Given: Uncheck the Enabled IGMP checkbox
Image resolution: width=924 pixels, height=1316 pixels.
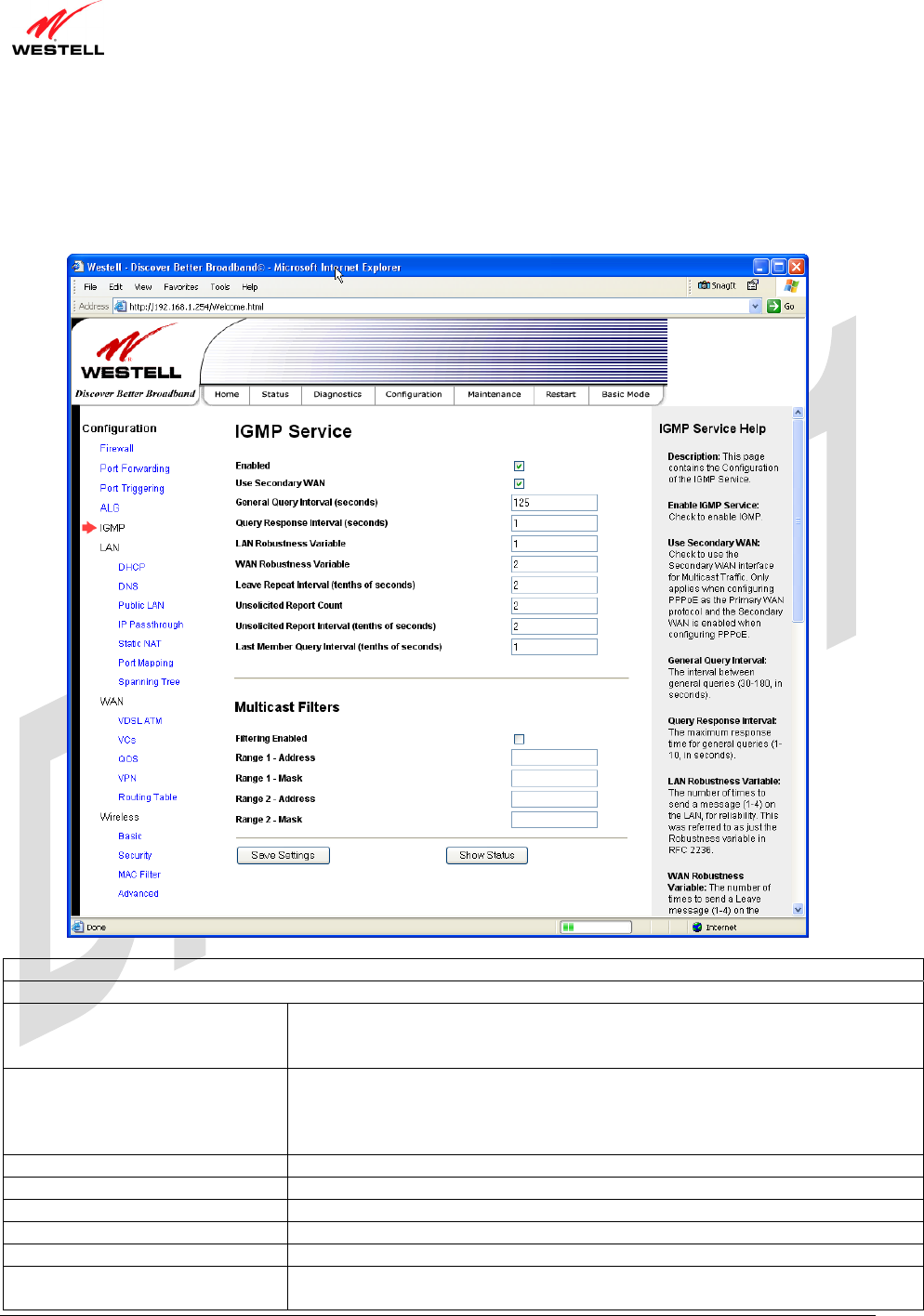Looking at the screenshot, I should tap(519, 466).
